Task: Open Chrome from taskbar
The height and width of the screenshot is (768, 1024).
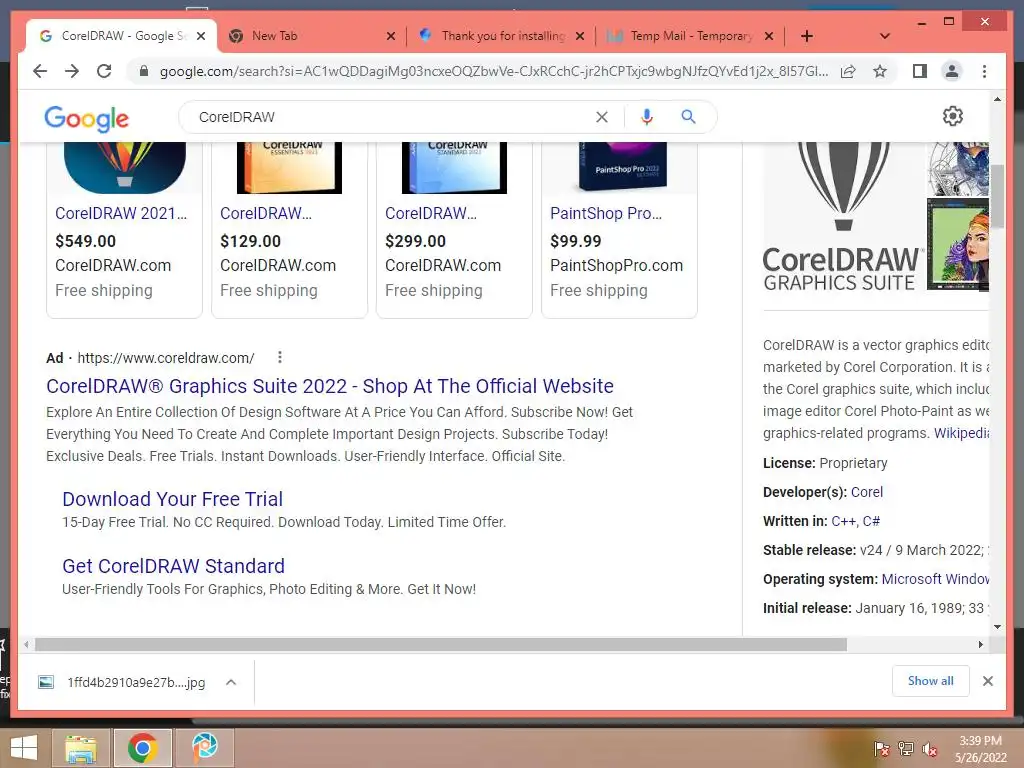Action: (142, 748)
